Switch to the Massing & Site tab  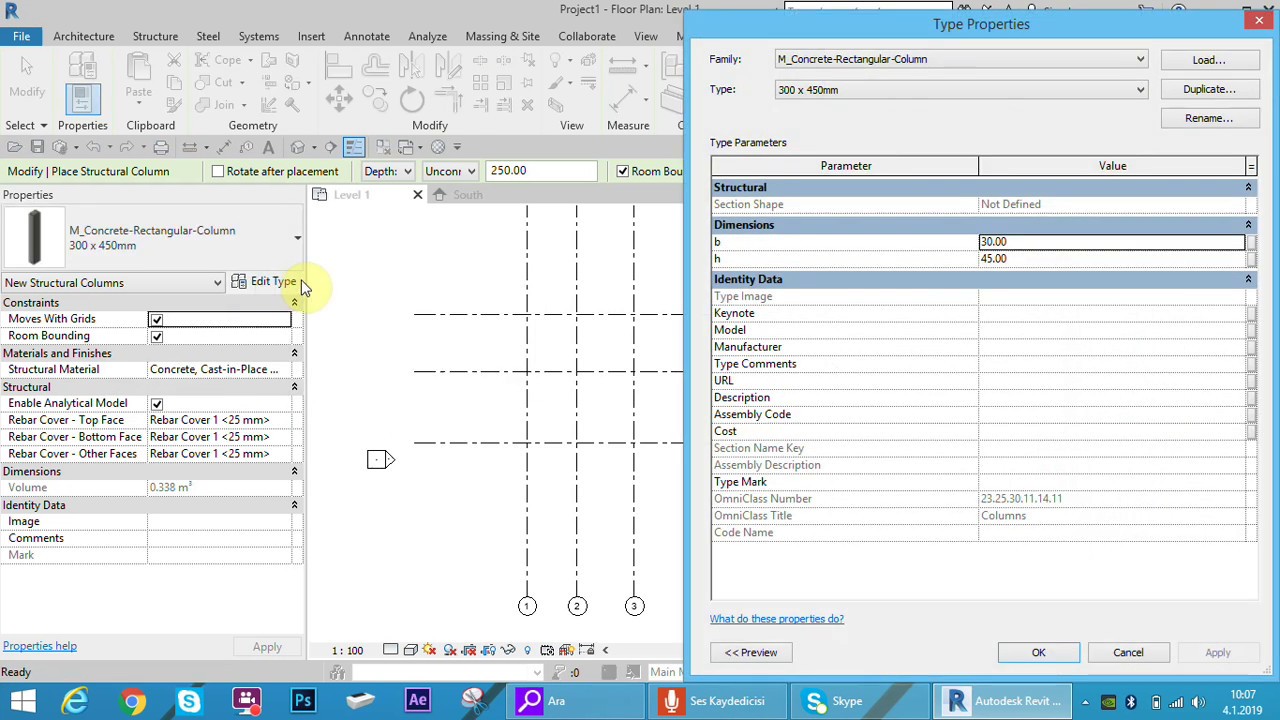pos(502,36)
